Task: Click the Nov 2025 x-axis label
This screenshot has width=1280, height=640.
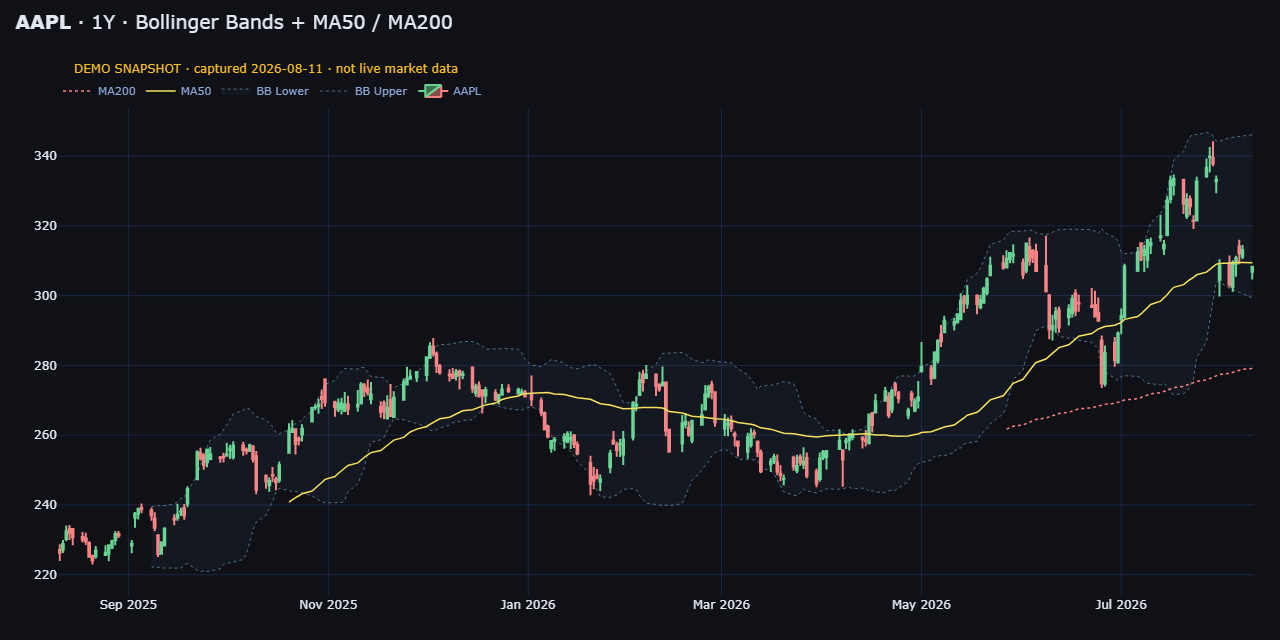Action: pyautogui.click(x=328, y=605)
